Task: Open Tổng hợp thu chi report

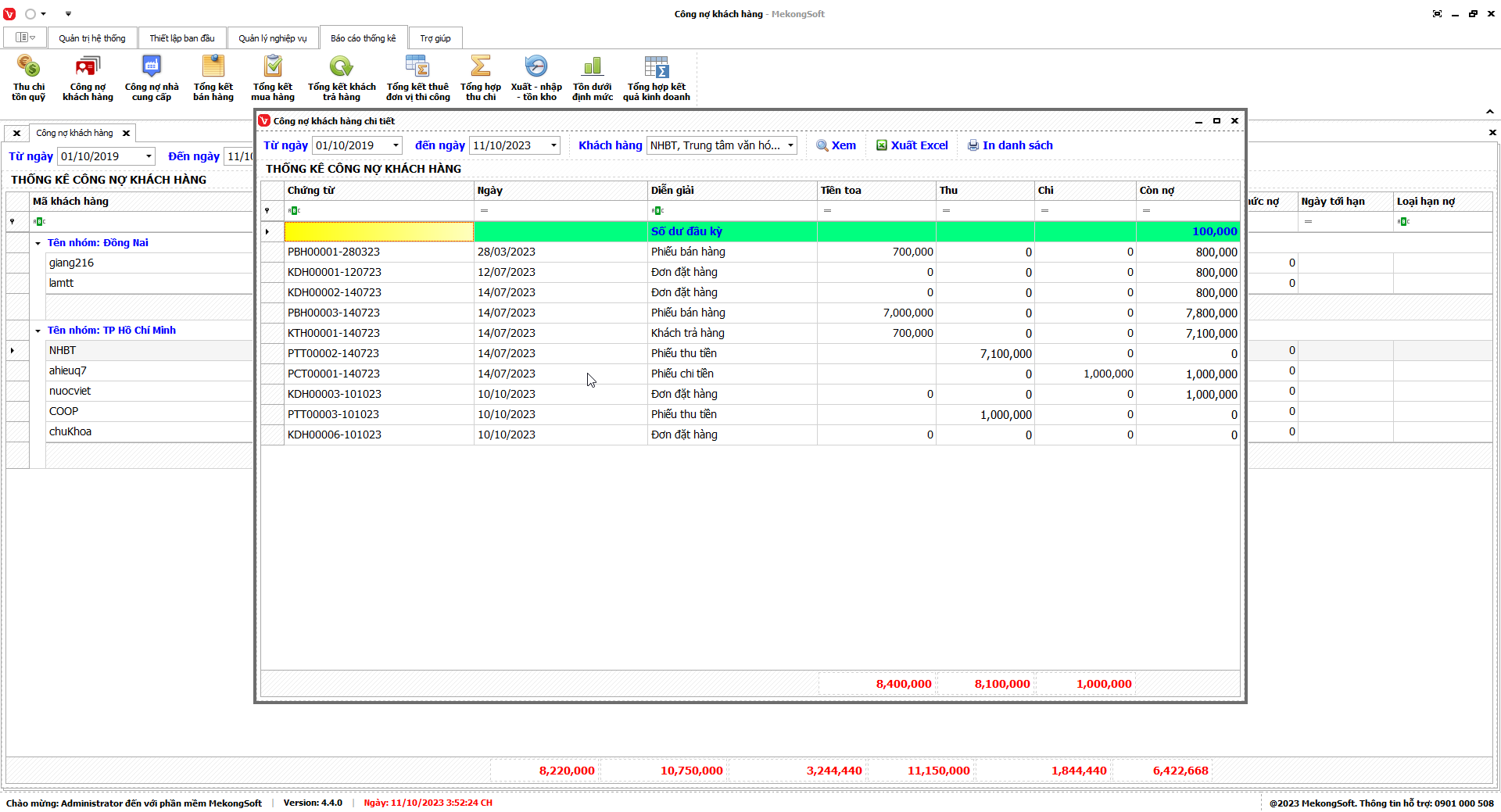Action: point(480,77)
